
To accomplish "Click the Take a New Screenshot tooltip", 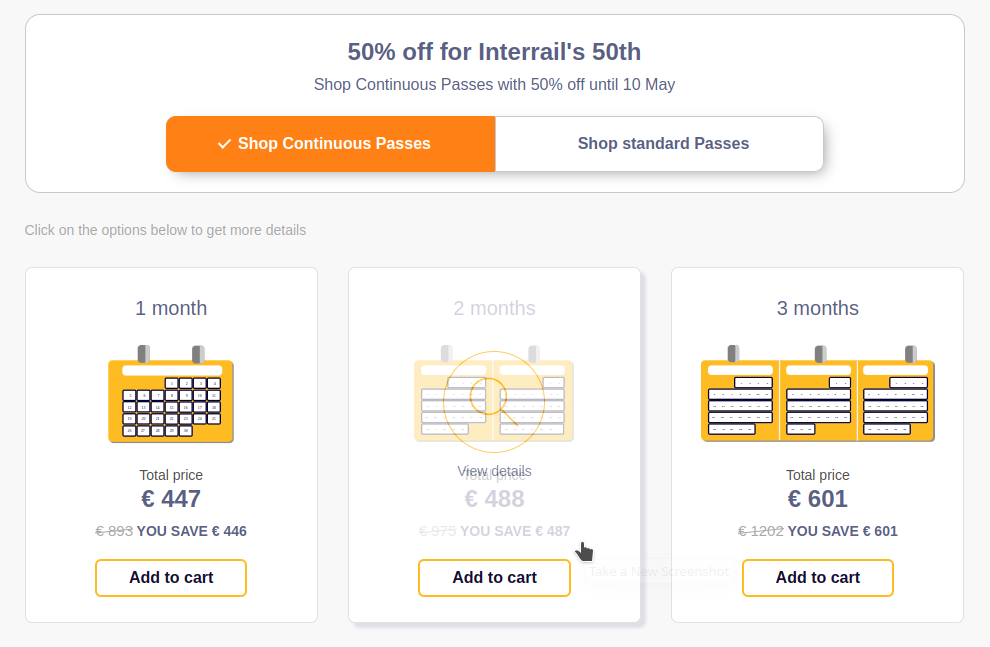I will pyautogui.click(x=659, y=572).
